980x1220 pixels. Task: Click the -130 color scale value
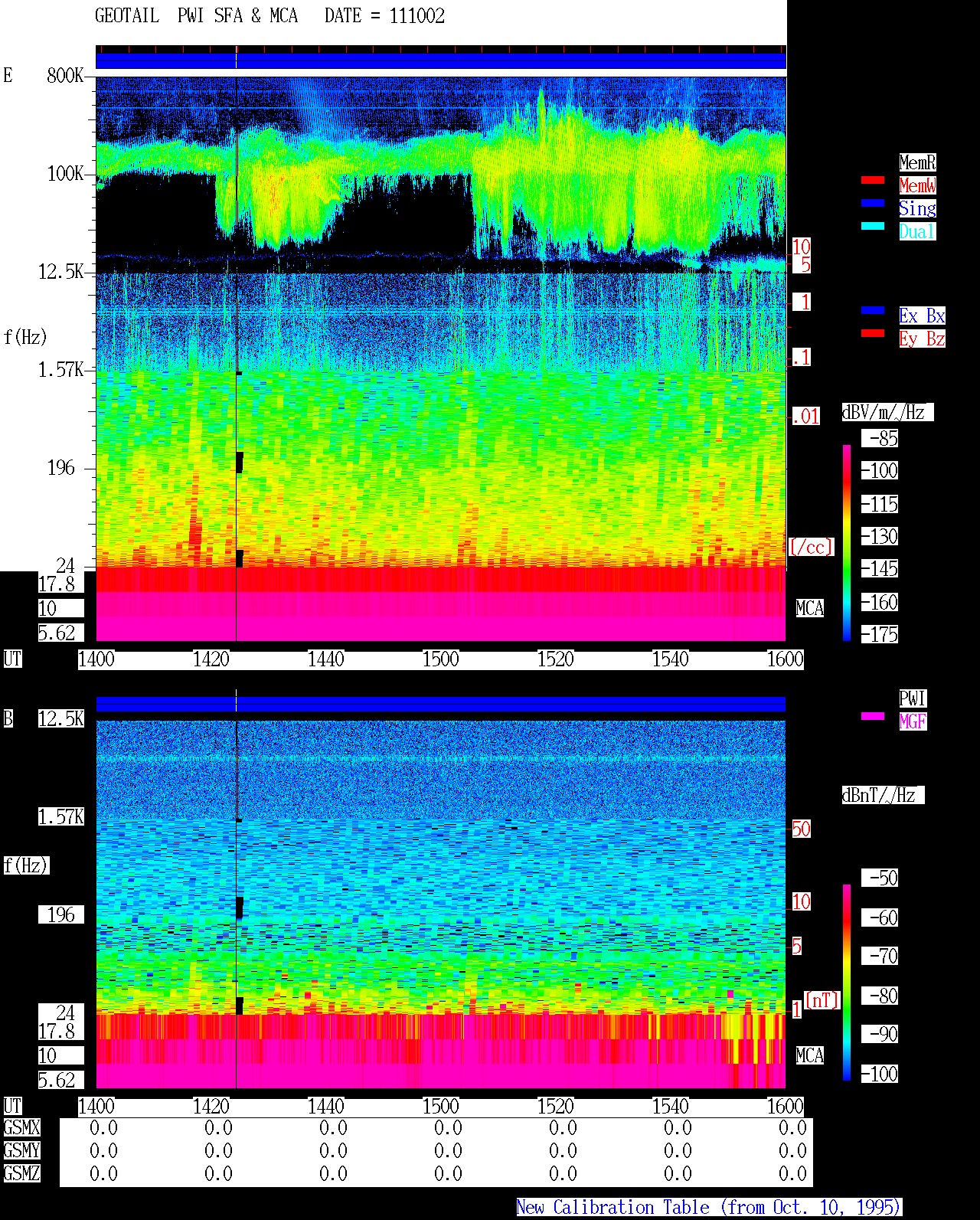(880, 537)
